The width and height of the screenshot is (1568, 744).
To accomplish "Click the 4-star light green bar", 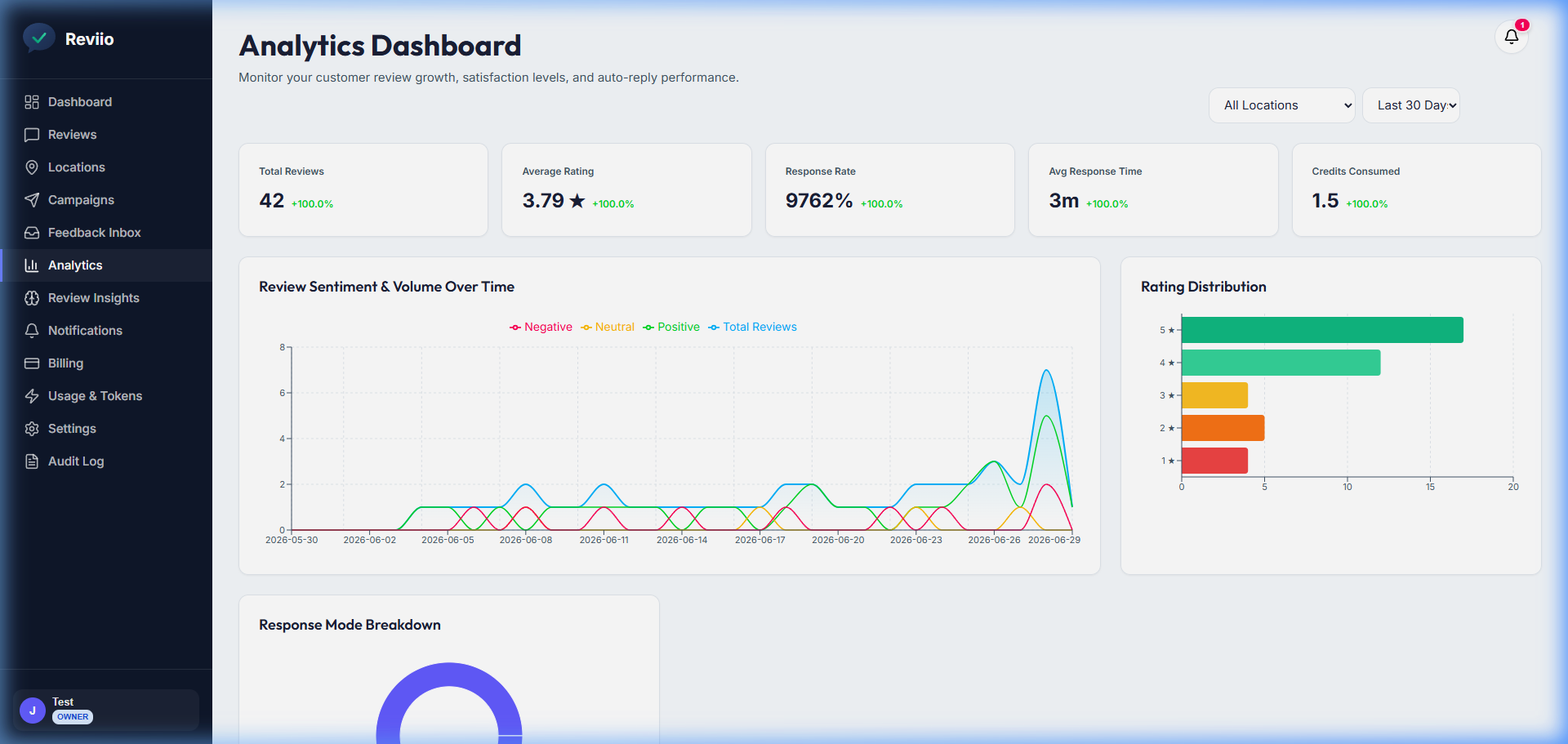I will (1281, 363).
